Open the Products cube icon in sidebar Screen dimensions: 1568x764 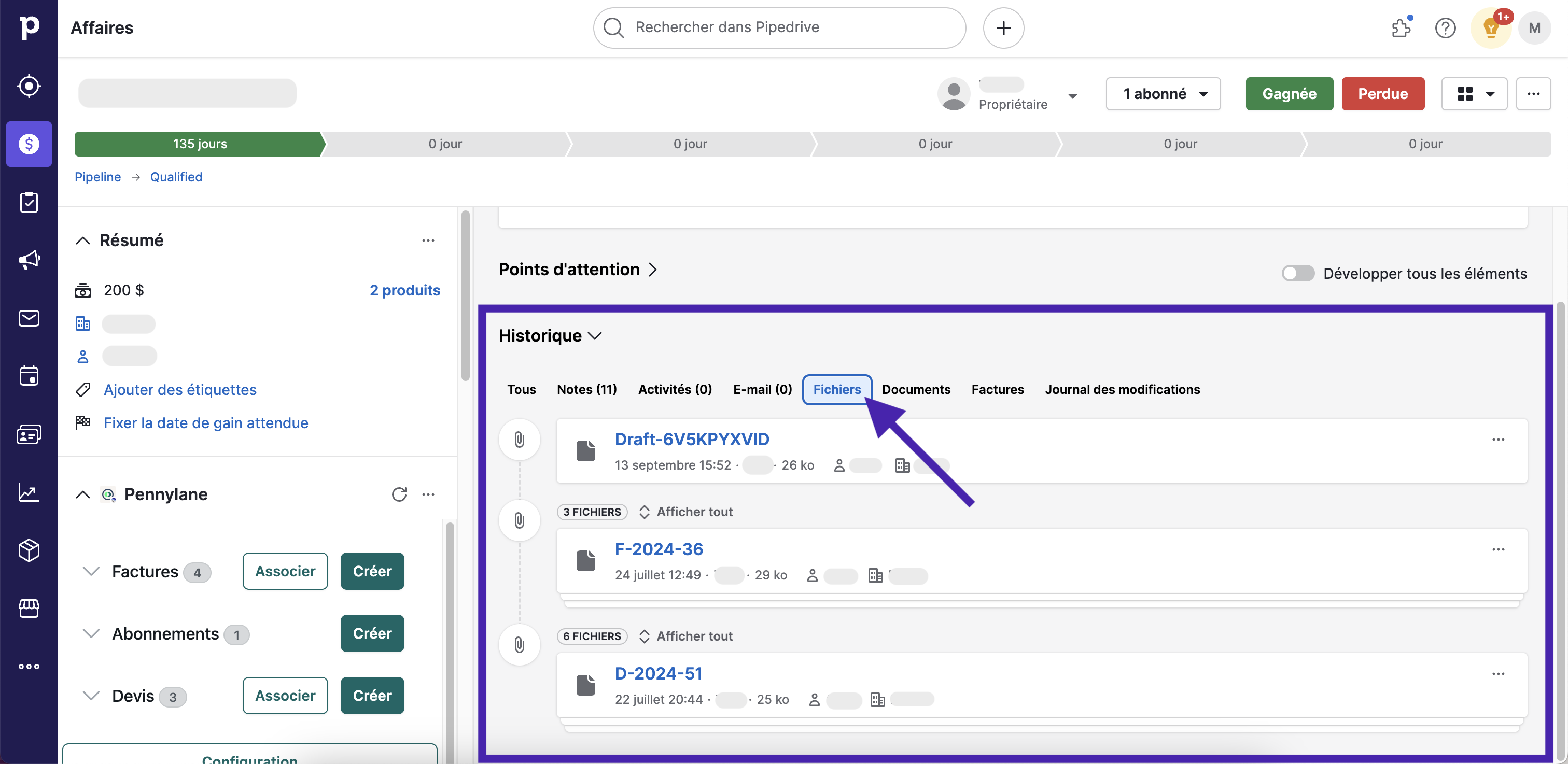(x=29, y=550)
